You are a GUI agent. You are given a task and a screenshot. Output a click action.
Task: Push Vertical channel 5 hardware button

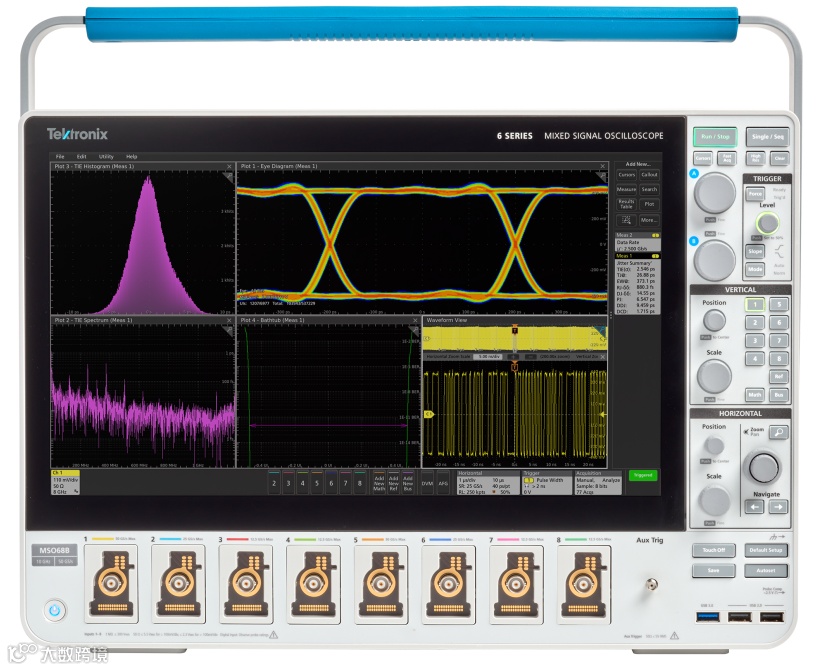(x=779, y=304)
